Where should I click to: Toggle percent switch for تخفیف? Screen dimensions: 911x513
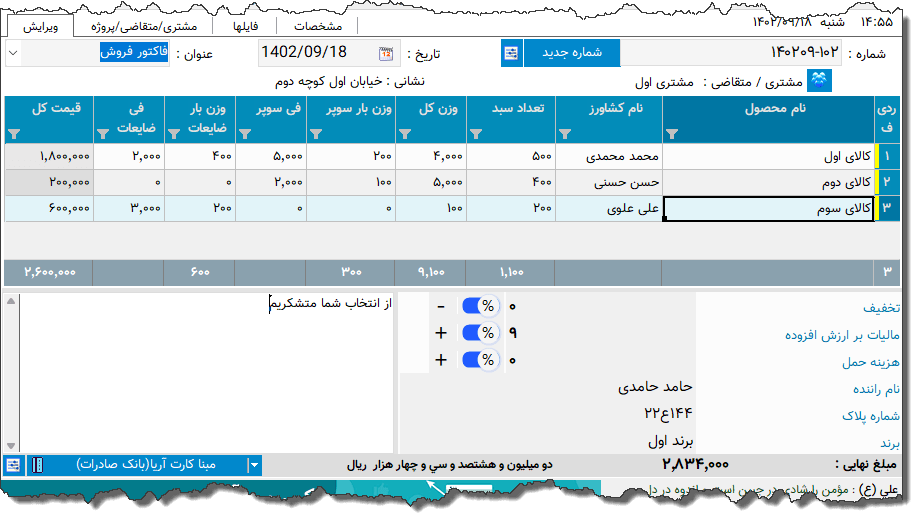(x=480, y=306)
